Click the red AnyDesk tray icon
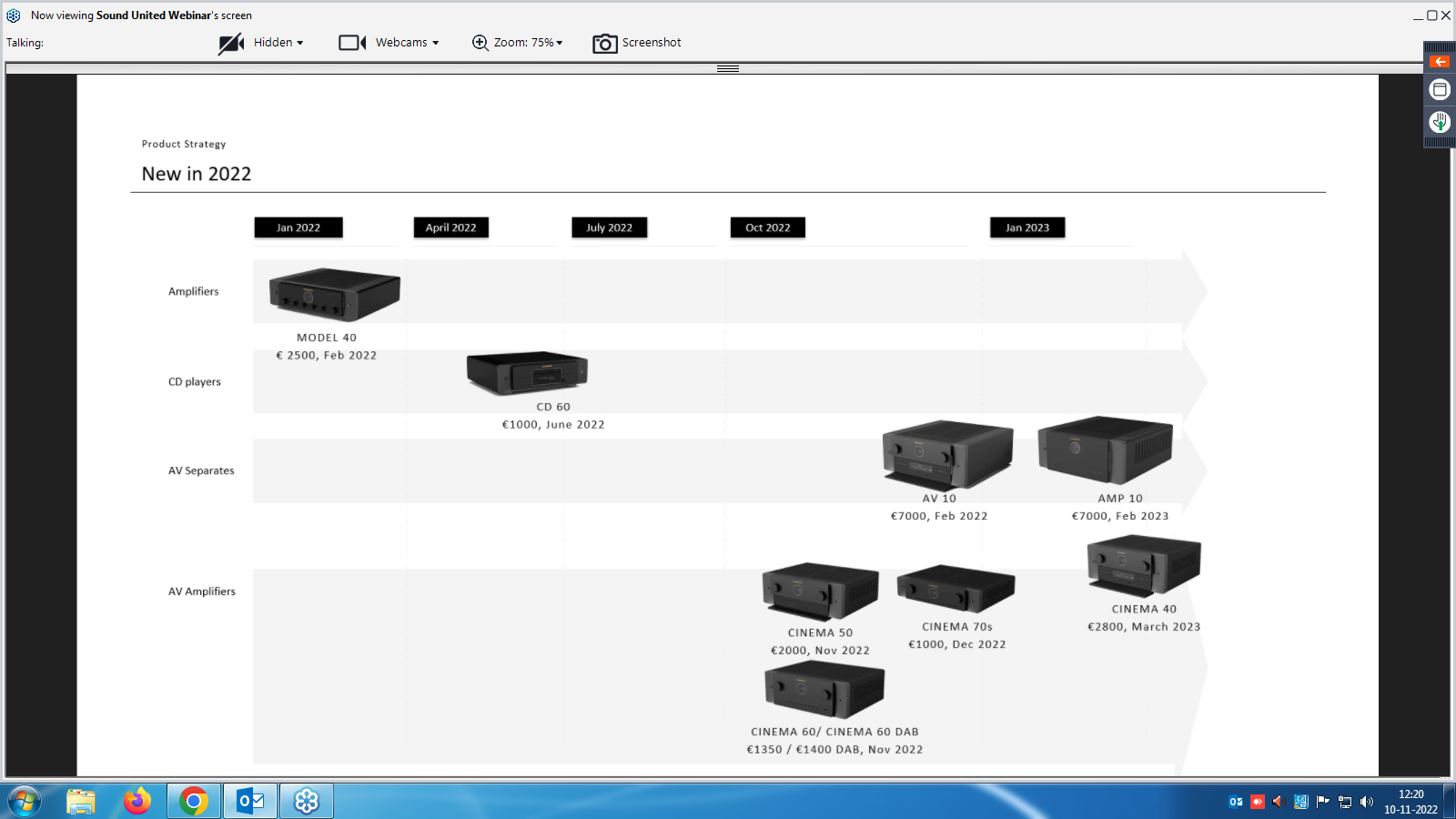The image size is (1456, 819). (x=1258, y=802)
